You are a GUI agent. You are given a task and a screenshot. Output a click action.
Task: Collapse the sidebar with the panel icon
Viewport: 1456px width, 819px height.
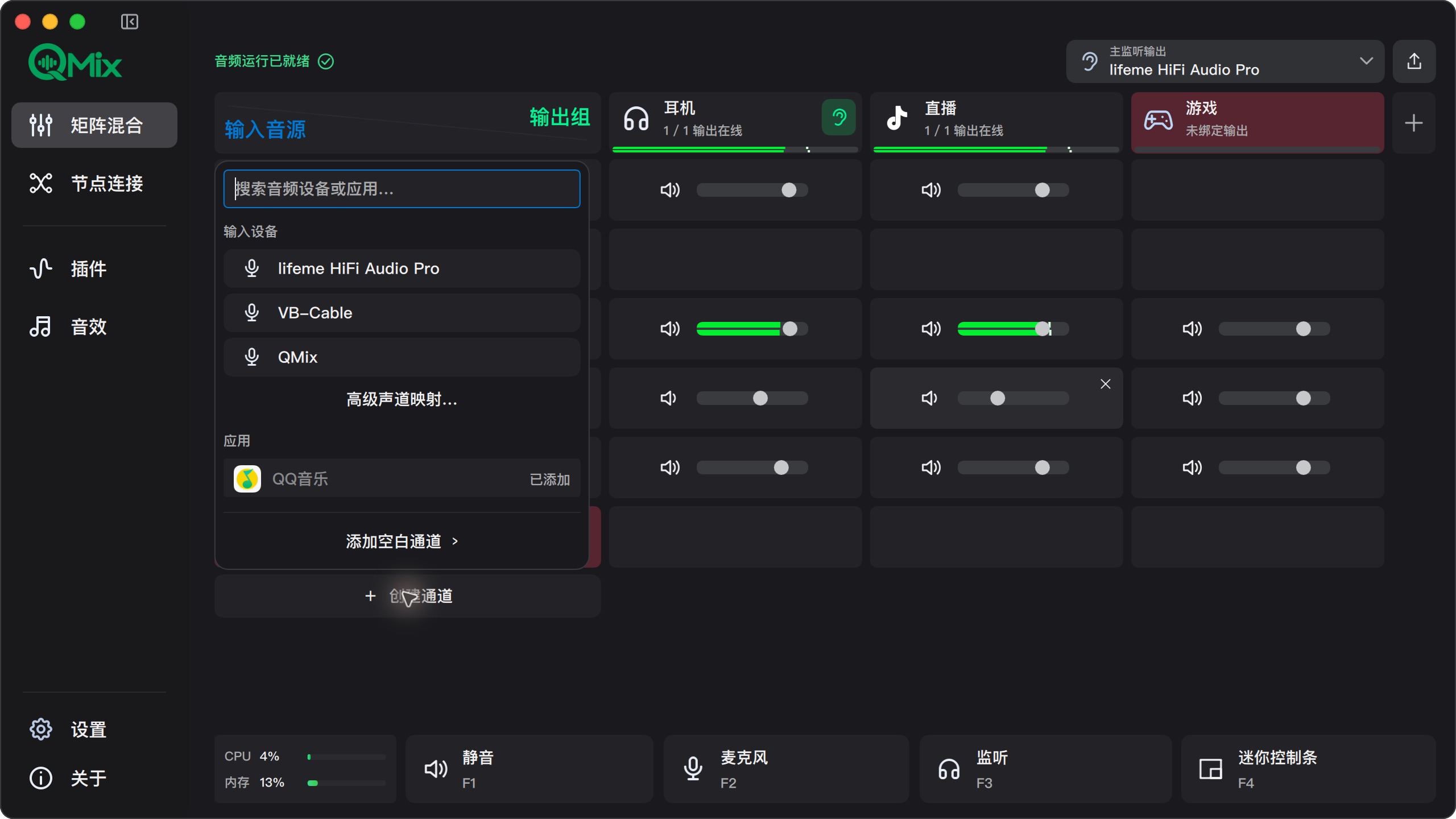130,22
